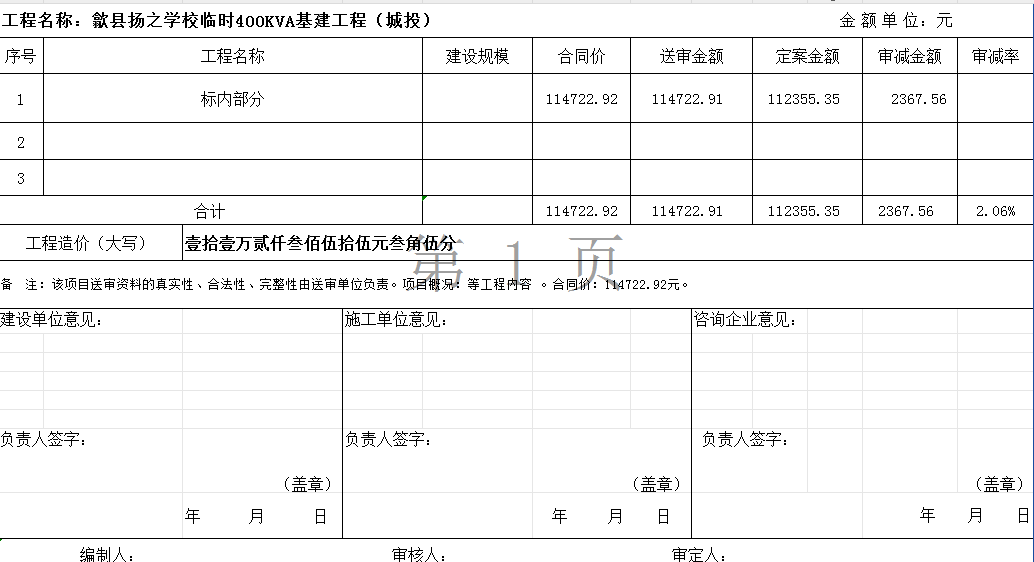
Task: Select the 定案金额 header cell
Action: [x=807, y=57]
